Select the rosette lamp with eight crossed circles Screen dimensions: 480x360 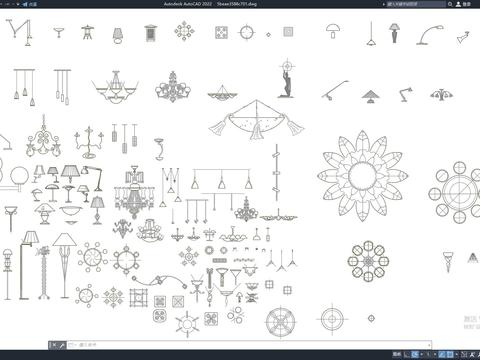click(x=368, y=261)
